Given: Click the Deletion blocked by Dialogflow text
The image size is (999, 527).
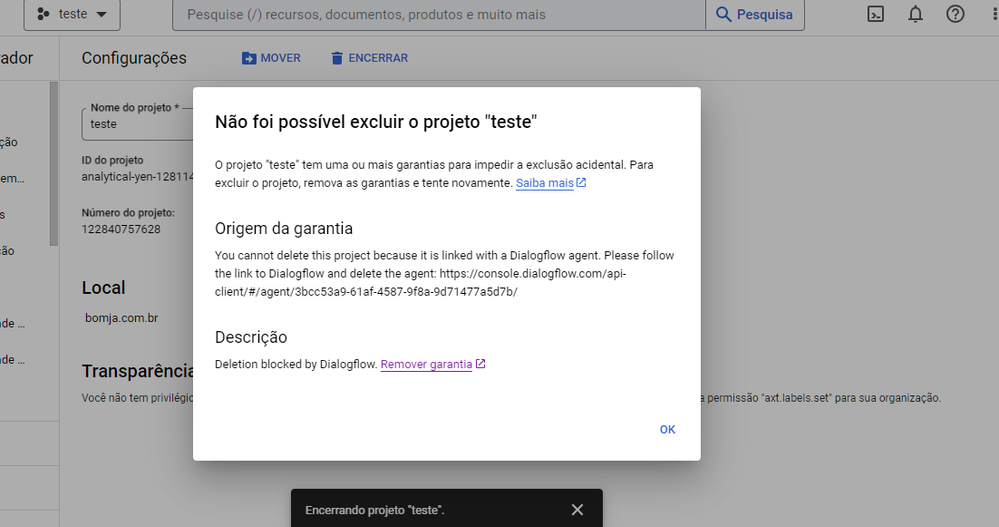Looking at the screenshot, I should 296,364.
